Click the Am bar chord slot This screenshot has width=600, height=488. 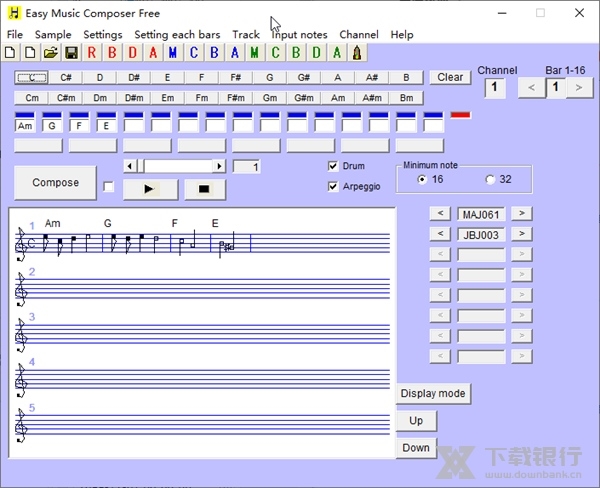pyautogui.click(x=25, y=126)
